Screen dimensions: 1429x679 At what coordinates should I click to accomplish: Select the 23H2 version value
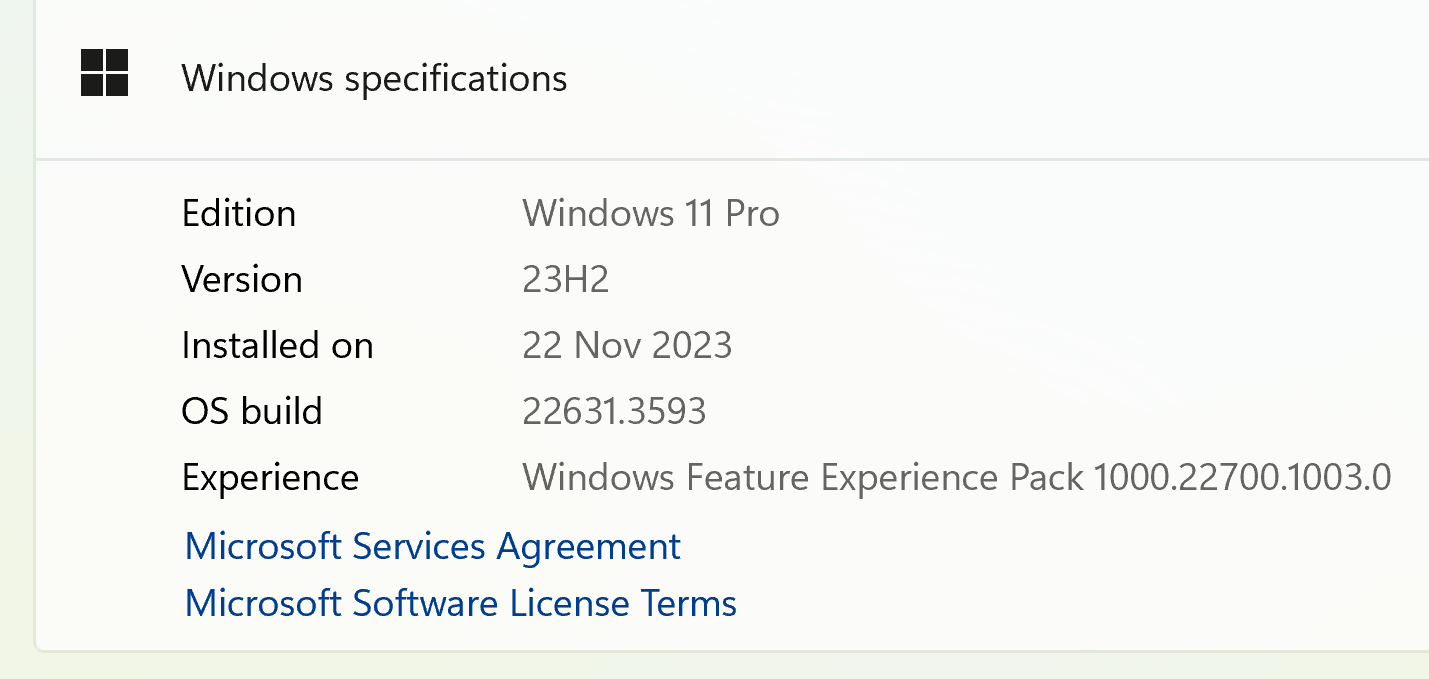(565, 279)
